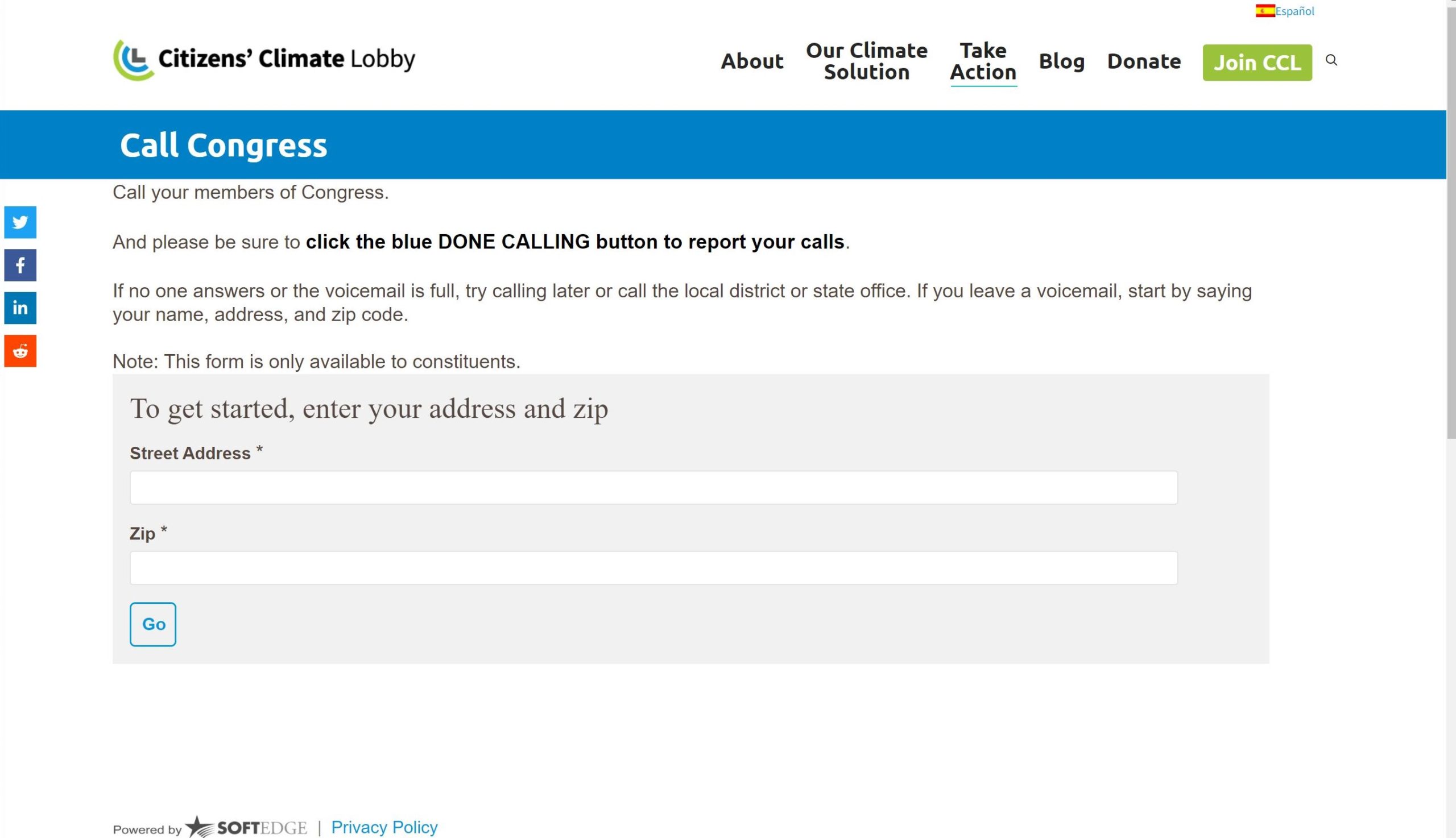
Task: Click 'Call your members of Congress.' text
Action: pos(250,192)
